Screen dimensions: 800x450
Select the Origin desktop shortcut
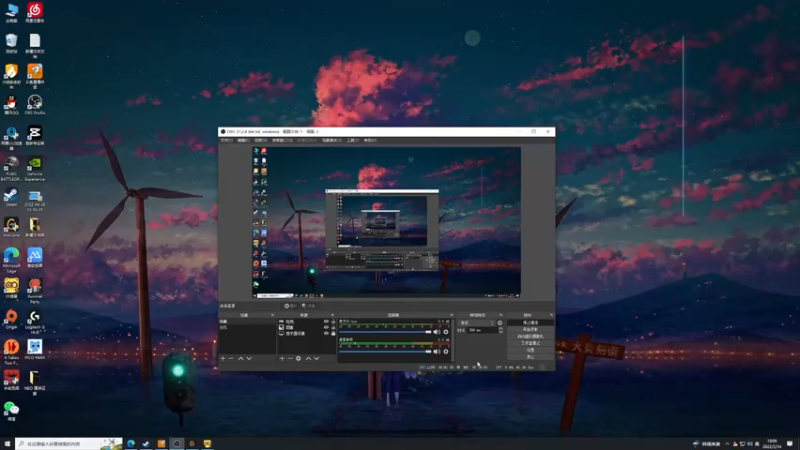tap(11, 319)
